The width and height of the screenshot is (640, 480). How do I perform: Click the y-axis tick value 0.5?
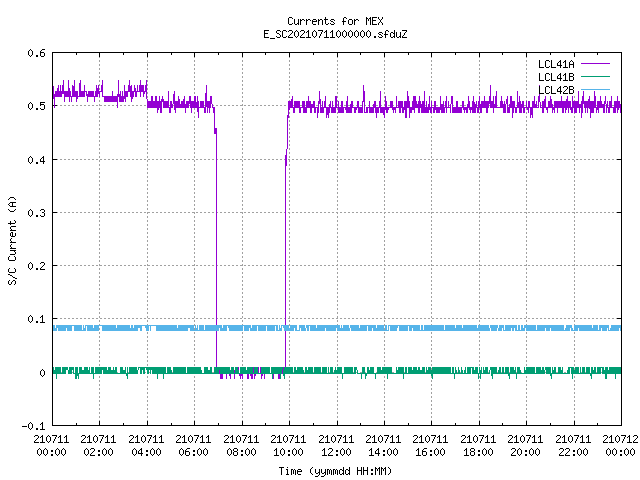(x=36, y=106)
